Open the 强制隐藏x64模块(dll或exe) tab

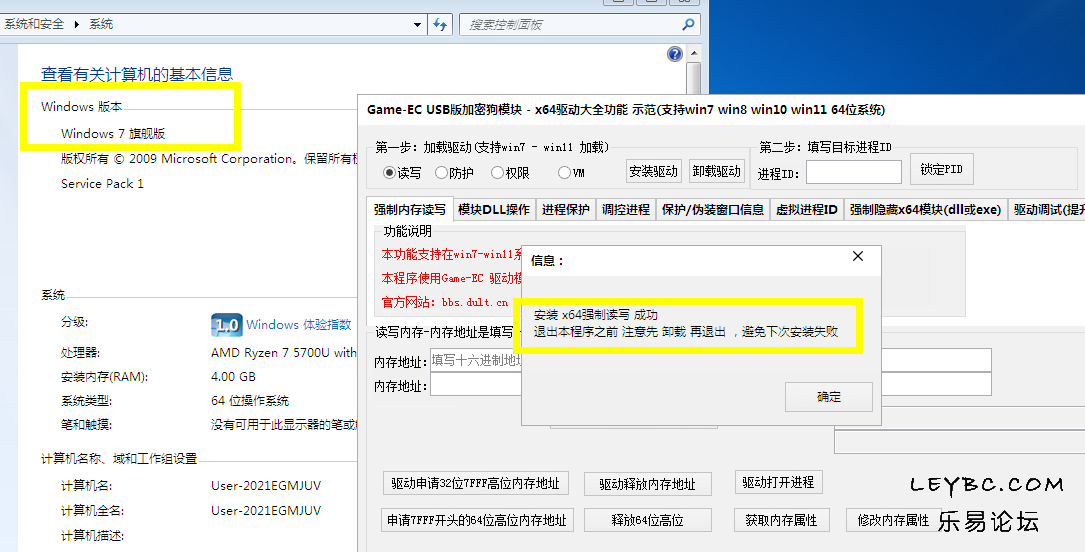(925, 210)
